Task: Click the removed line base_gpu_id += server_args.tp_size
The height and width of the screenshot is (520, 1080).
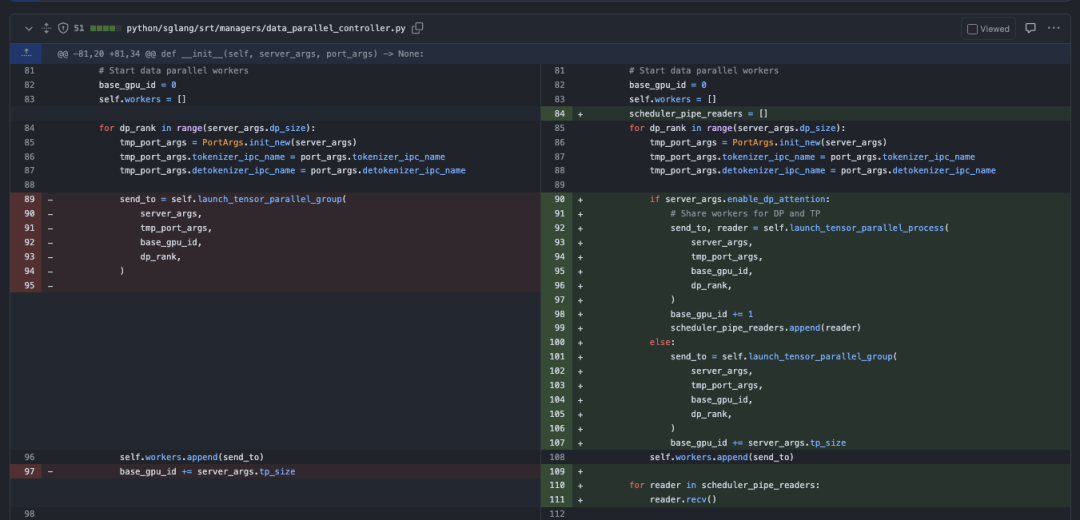Action: pos(207,471)
